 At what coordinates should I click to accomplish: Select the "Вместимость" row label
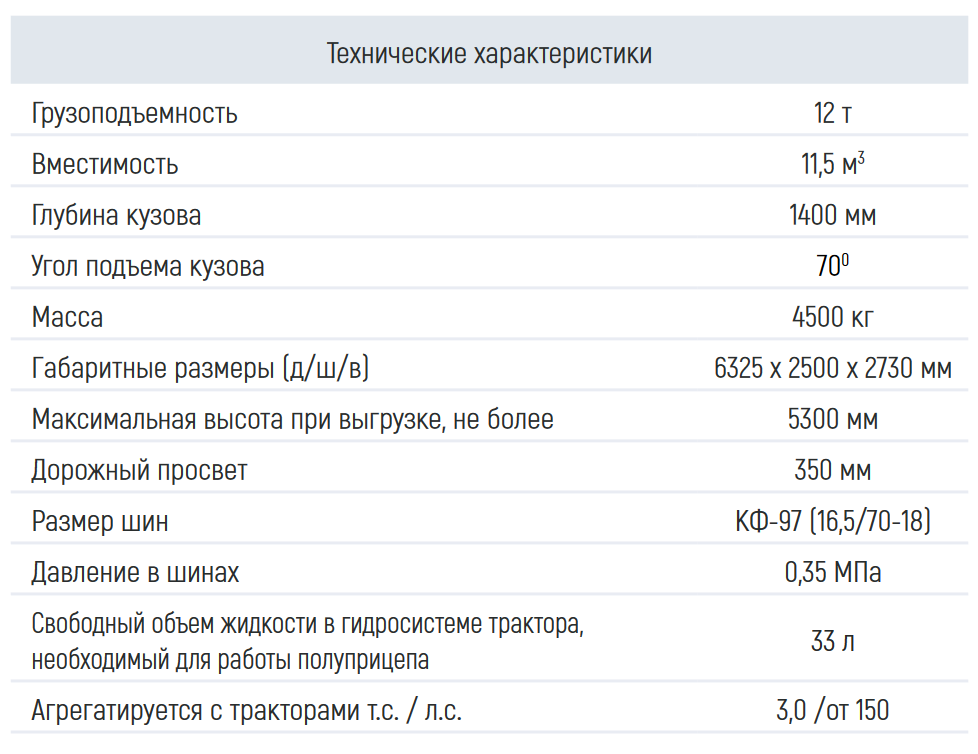tap(105, 164)
